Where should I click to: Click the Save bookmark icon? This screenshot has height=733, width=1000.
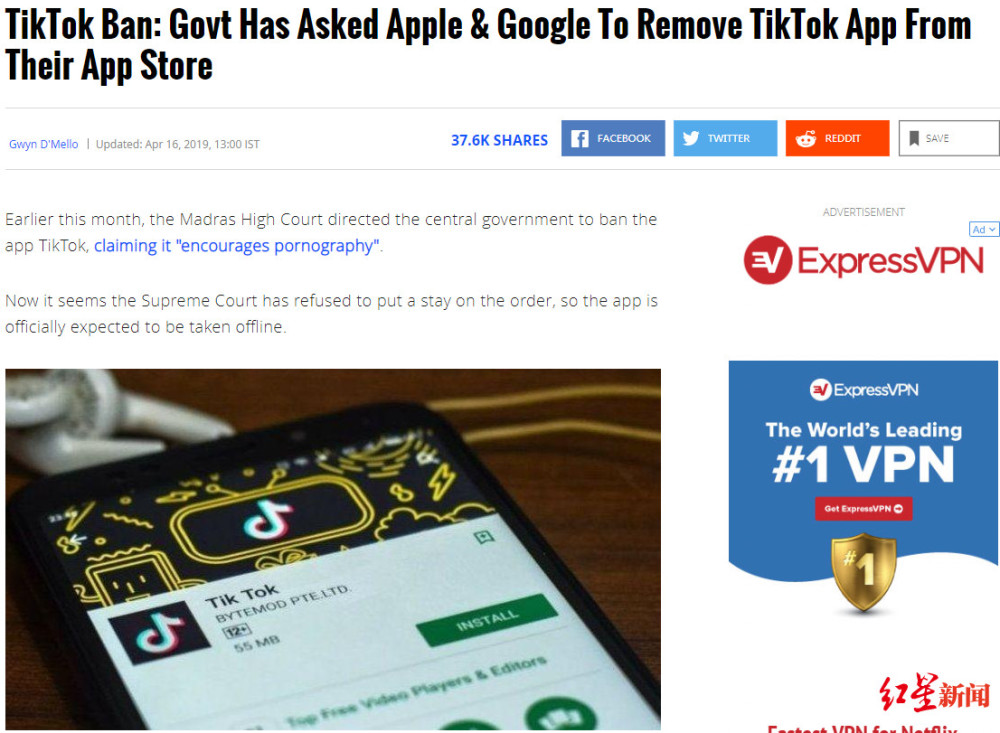(x=914, y=138)
